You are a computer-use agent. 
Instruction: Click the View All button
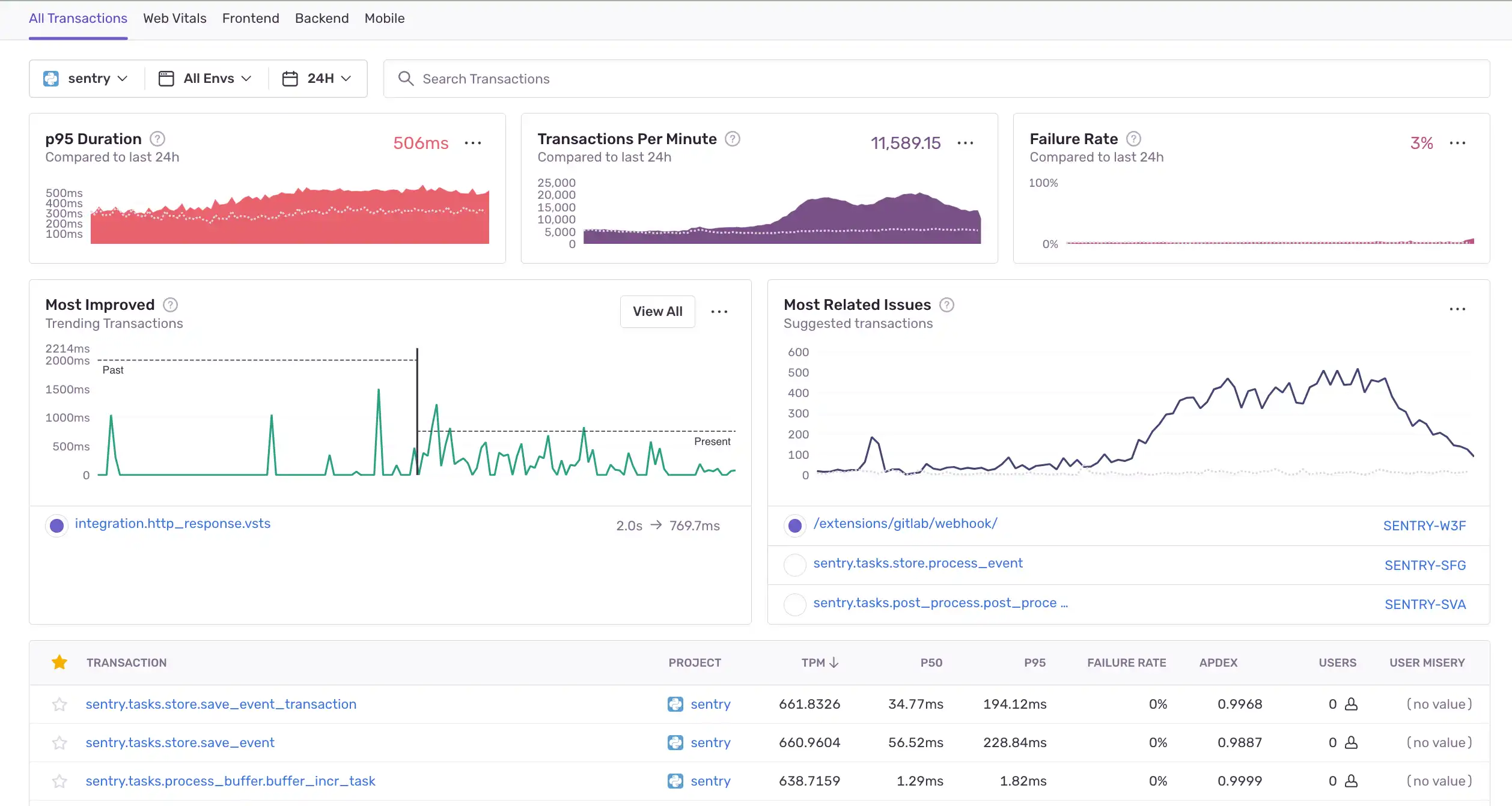pos(657,312)
